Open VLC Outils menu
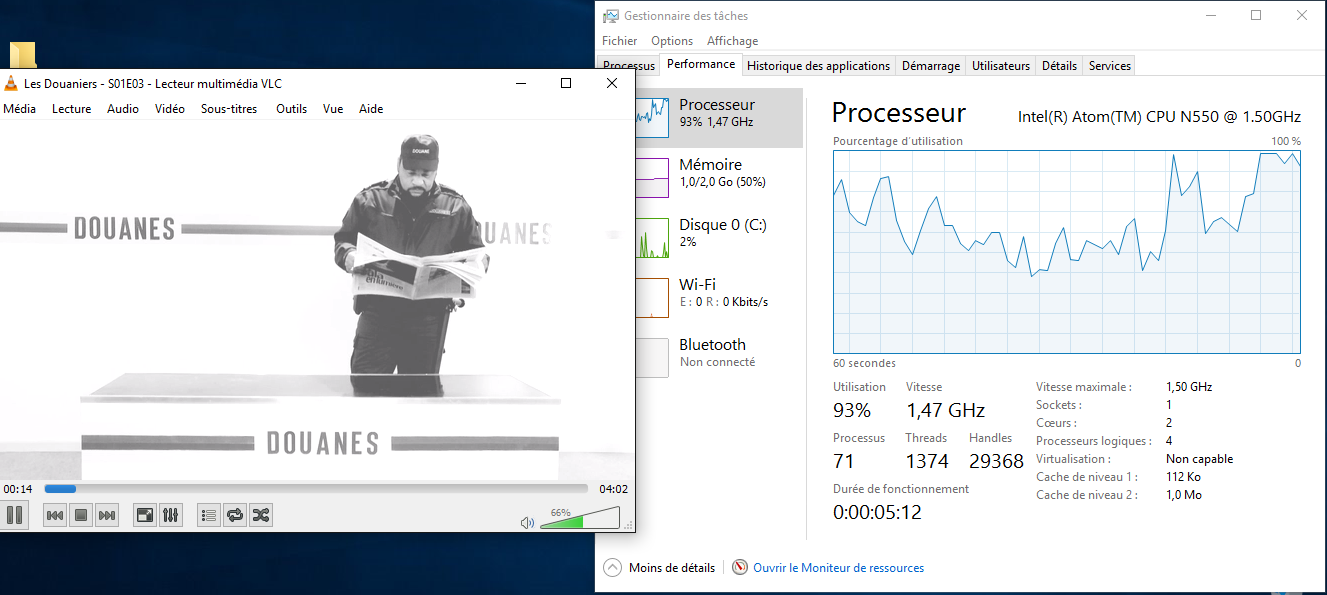The image size is (1327, 595). click(292, 109)
